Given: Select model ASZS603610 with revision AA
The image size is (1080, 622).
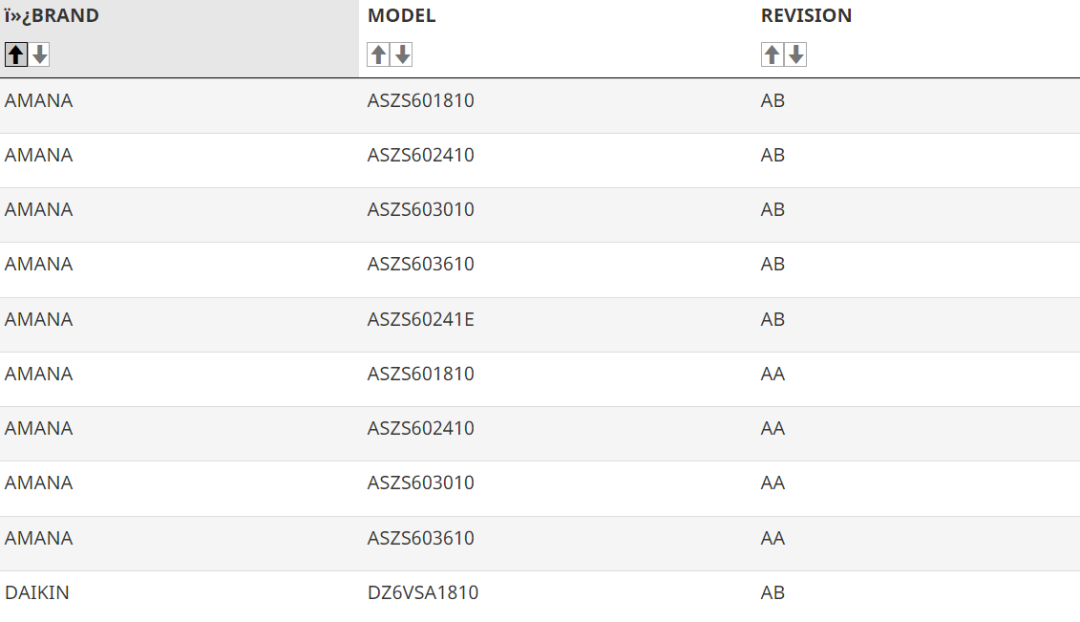Looking at the screenshot, I should (x=420, y=538).
